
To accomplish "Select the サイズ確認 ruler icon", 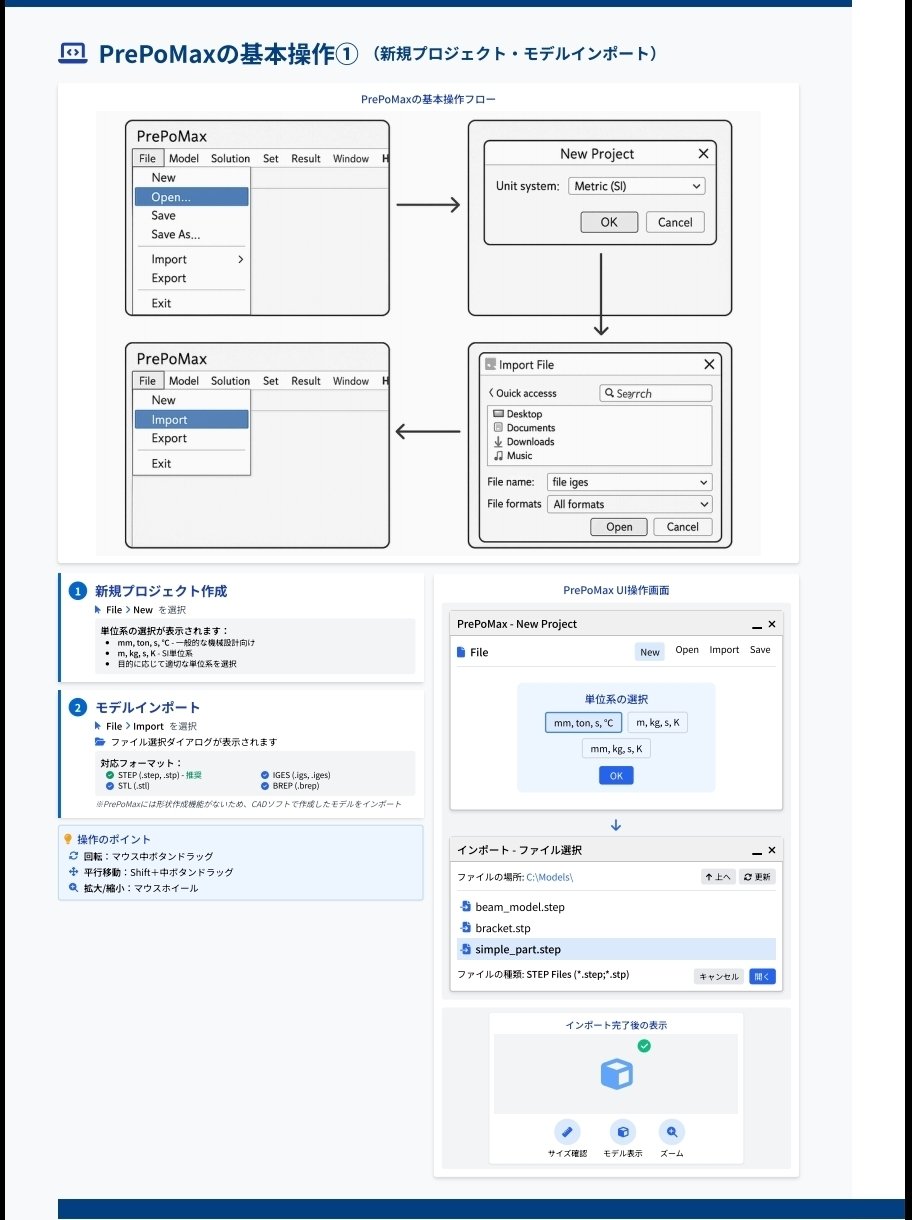I will click(x=567, y=1133).
